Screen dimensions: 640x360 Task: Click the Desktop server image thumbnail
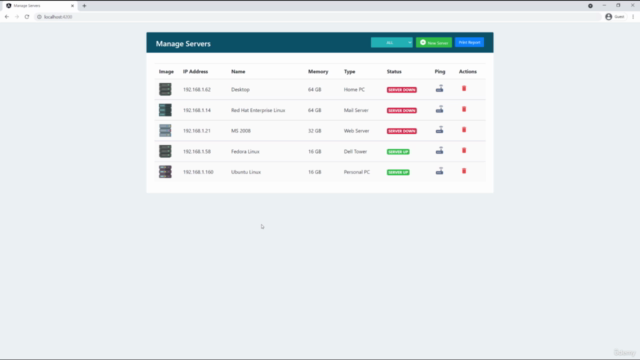(x=165, y=89)
